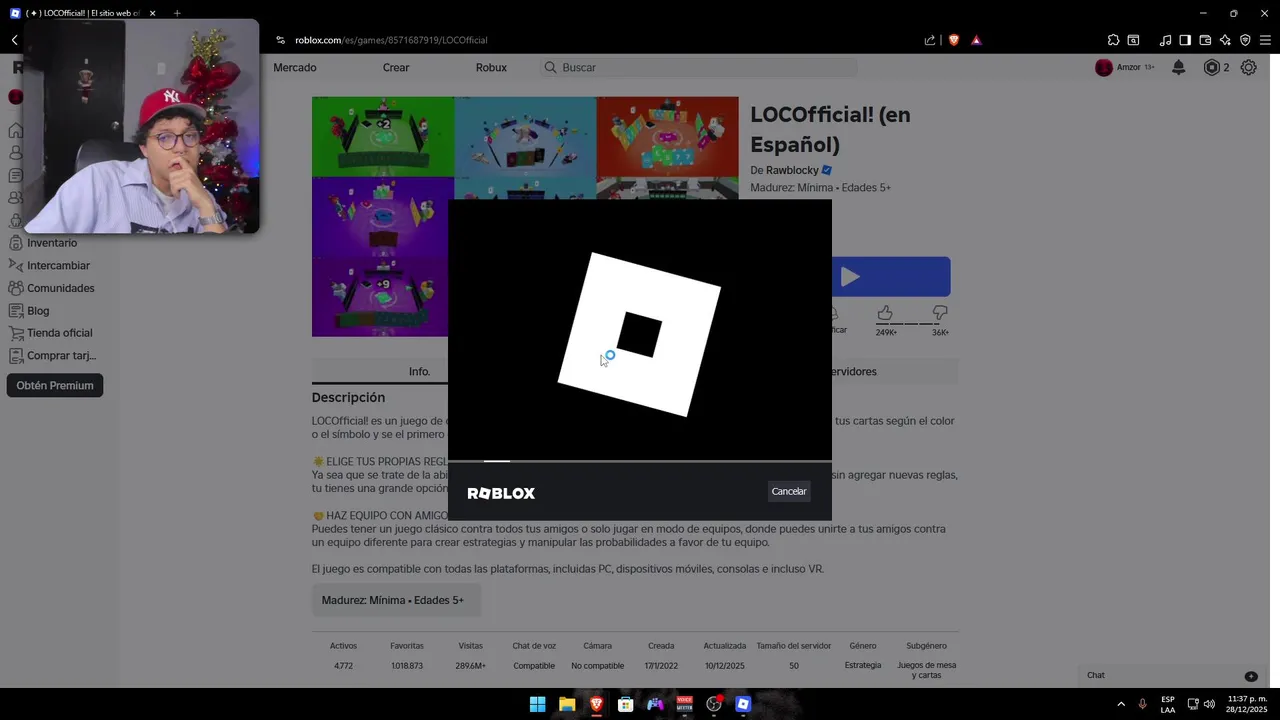1280x720 pixels.
Task: Click the Madurez: Mínima Edades 5+ badge
Action: pyautogui.click(x=396, y=600)
